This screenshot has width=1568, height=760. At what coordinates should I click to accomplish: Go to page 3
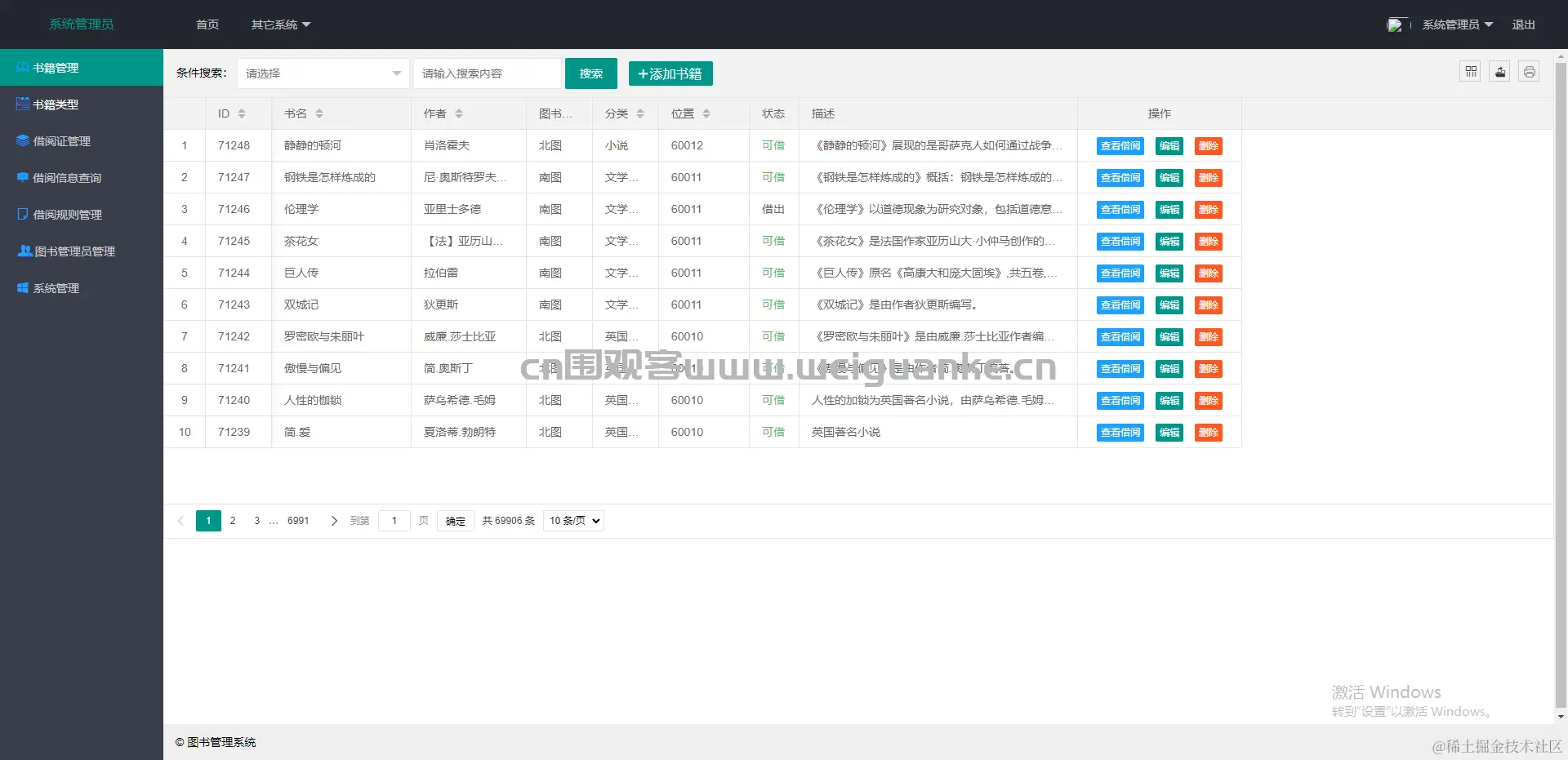click(257, 521)
